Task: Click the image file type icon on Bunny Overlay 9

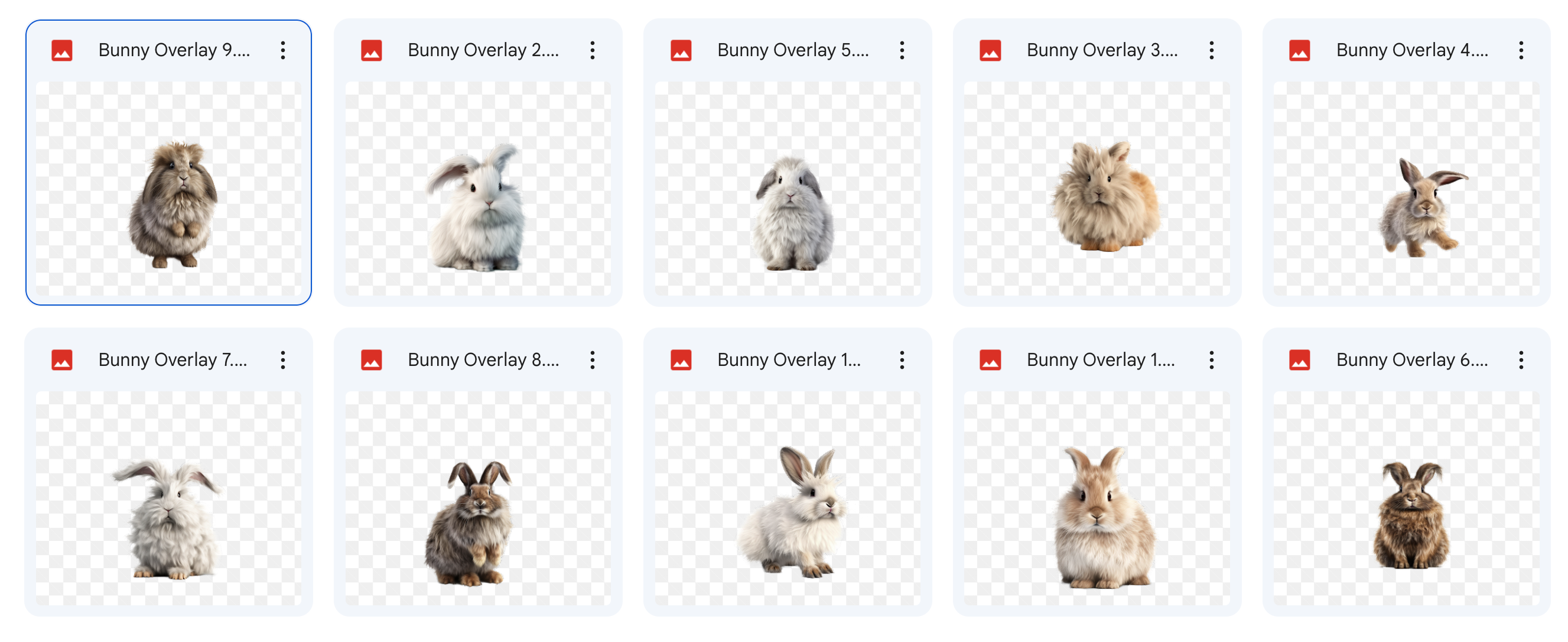Action: (62, 50)
